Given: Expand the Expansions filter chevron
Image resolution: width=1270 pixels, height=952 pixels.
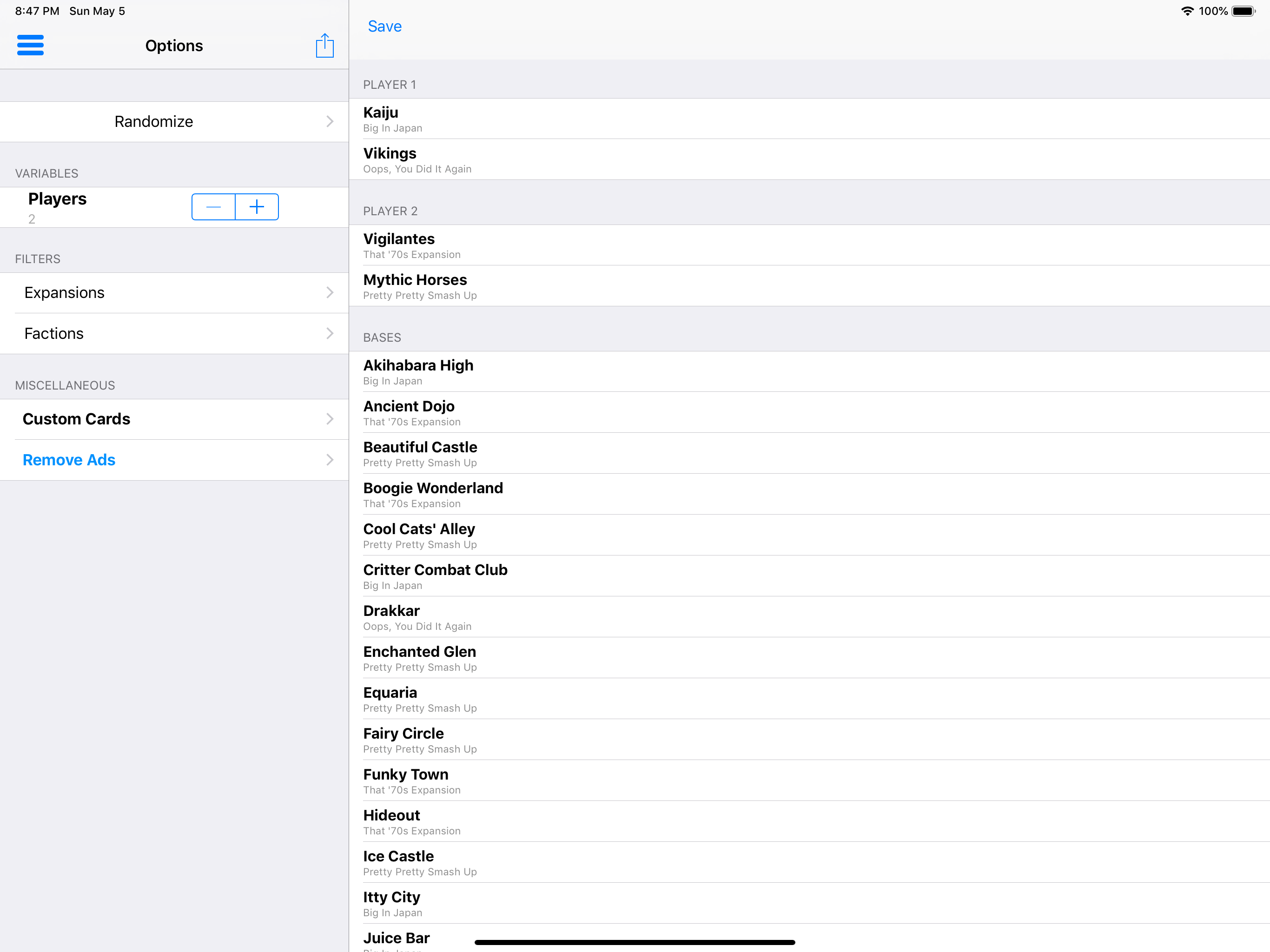Looking at the screenshot, I should pos(330,293).
